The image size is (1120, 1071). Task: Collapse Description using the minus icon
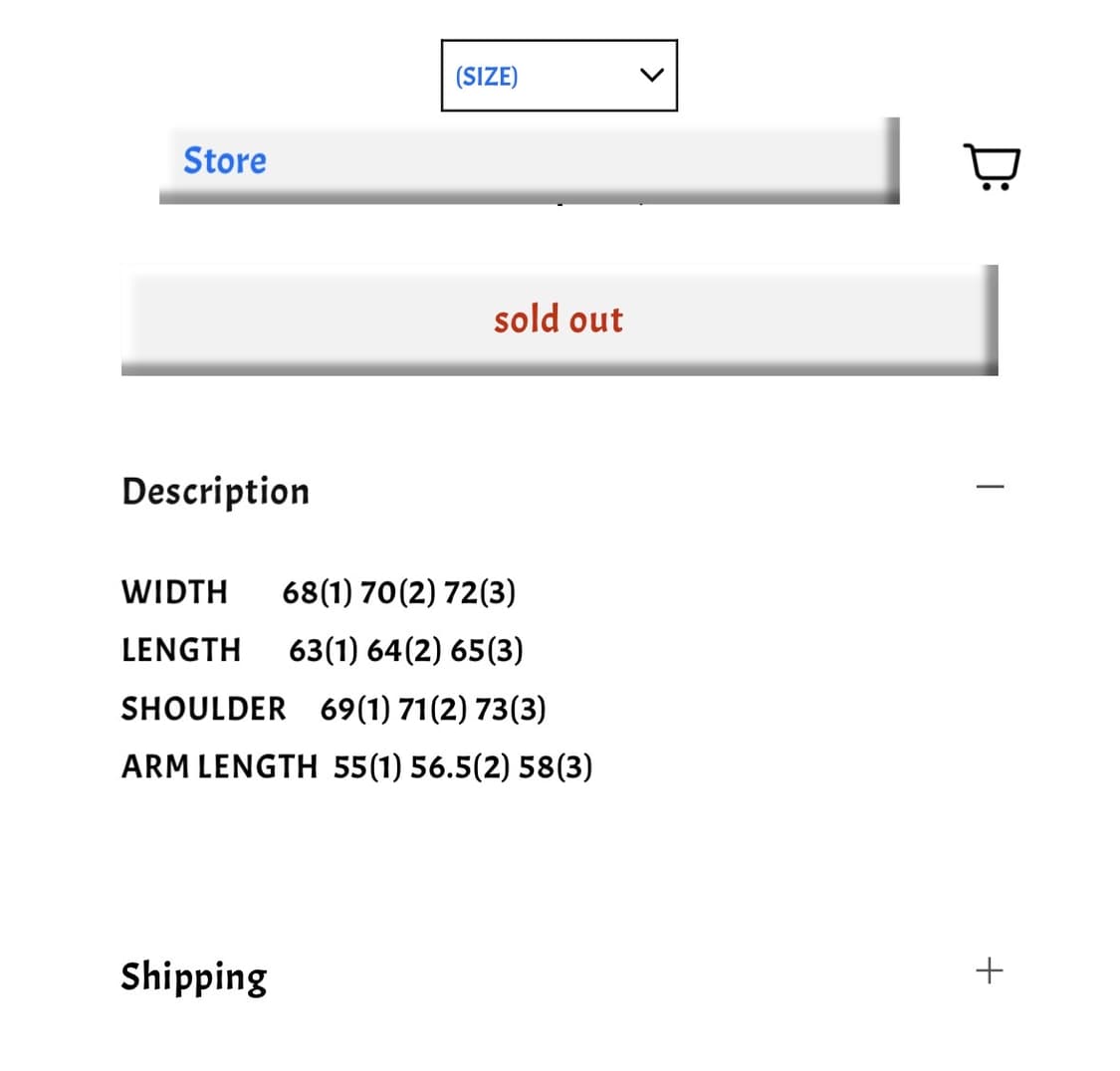(x=990, y=488)
